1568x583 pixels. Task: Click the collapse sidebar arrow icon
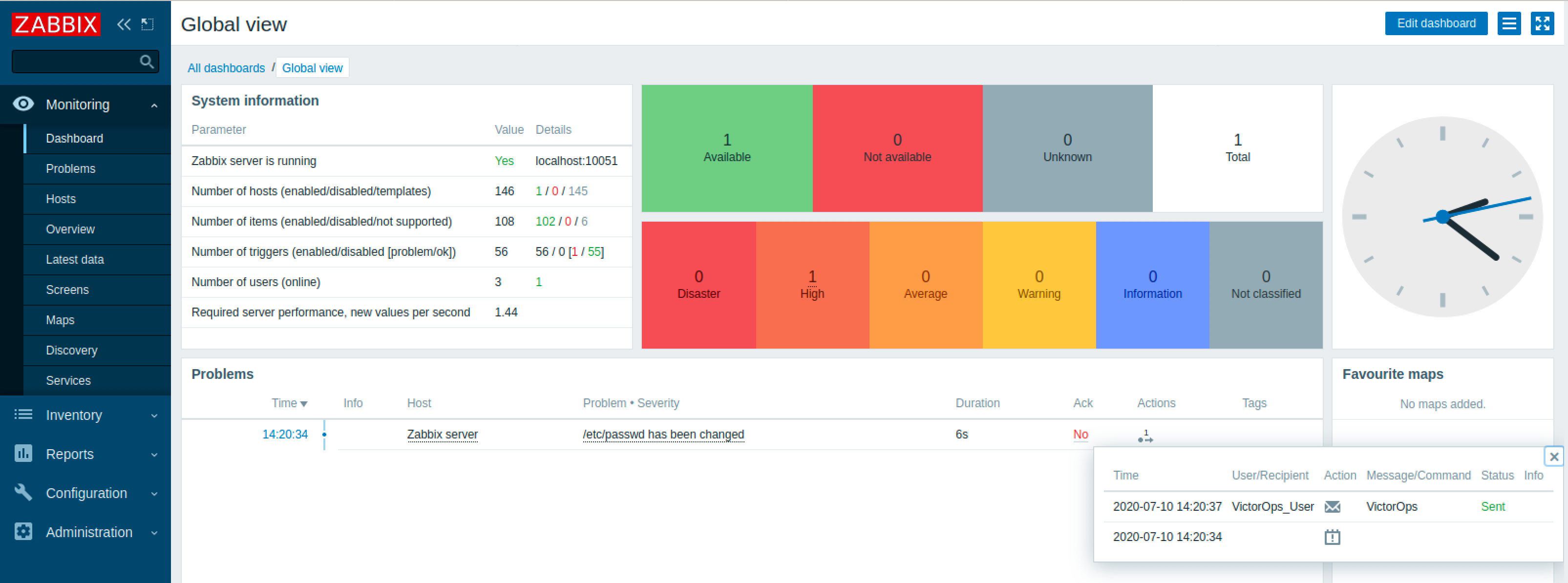tap(124, 24)
